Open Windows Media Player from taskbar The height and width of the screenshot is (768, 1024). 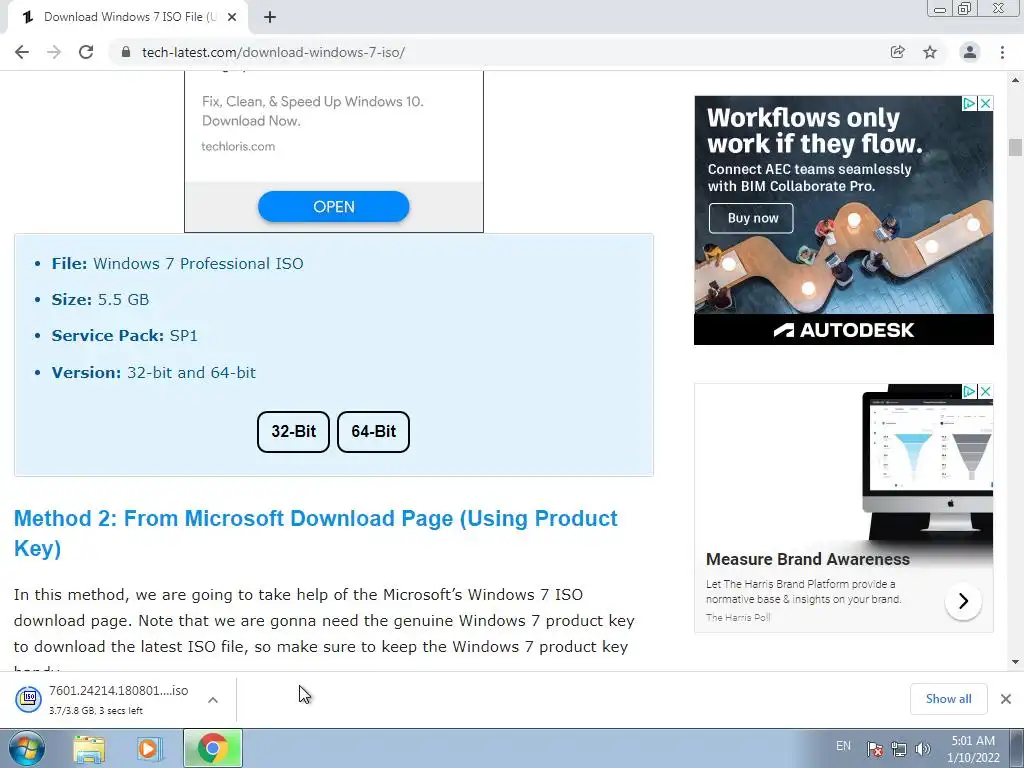pos(150,749)
